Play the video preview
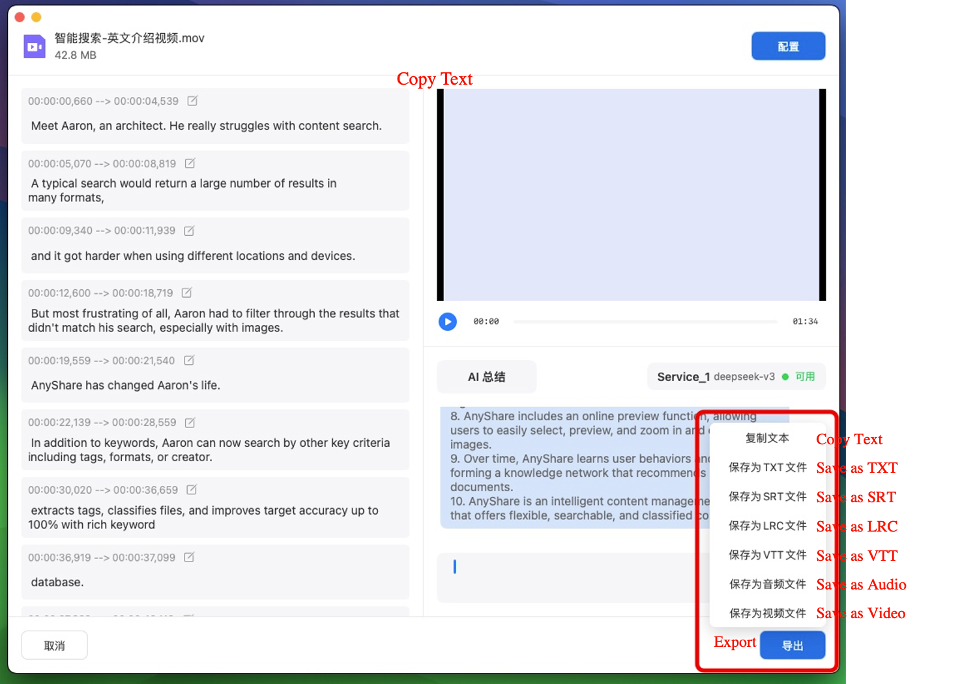Screen dimensions: 976x684 (448, 322)
